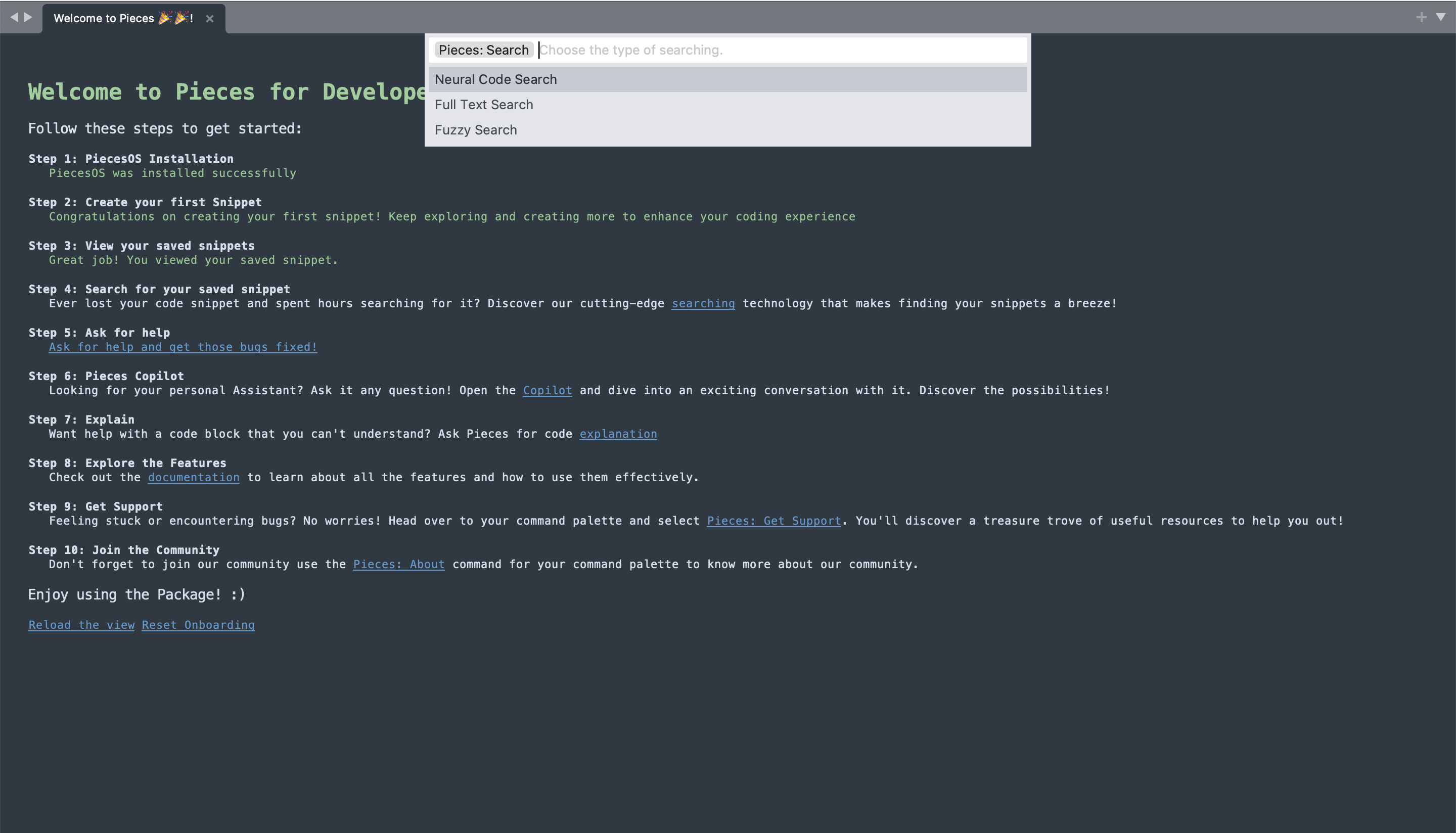Click the Step 2: Create your first Snippet heading
This screenshot has height=833, width=1456.
click(145, 202)
